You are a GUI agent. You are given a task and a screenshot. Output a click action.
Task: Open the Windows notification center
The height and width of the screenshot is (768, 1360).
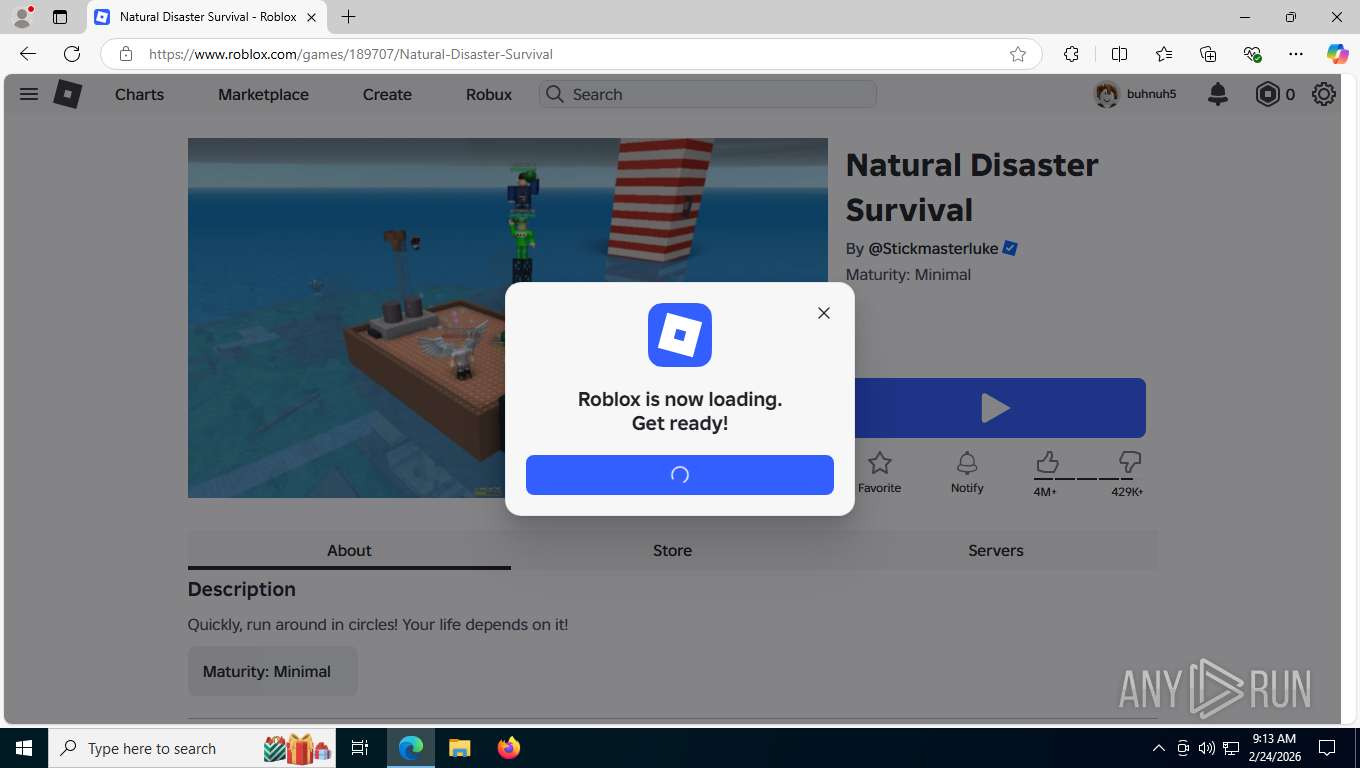tap(1327, 748)
